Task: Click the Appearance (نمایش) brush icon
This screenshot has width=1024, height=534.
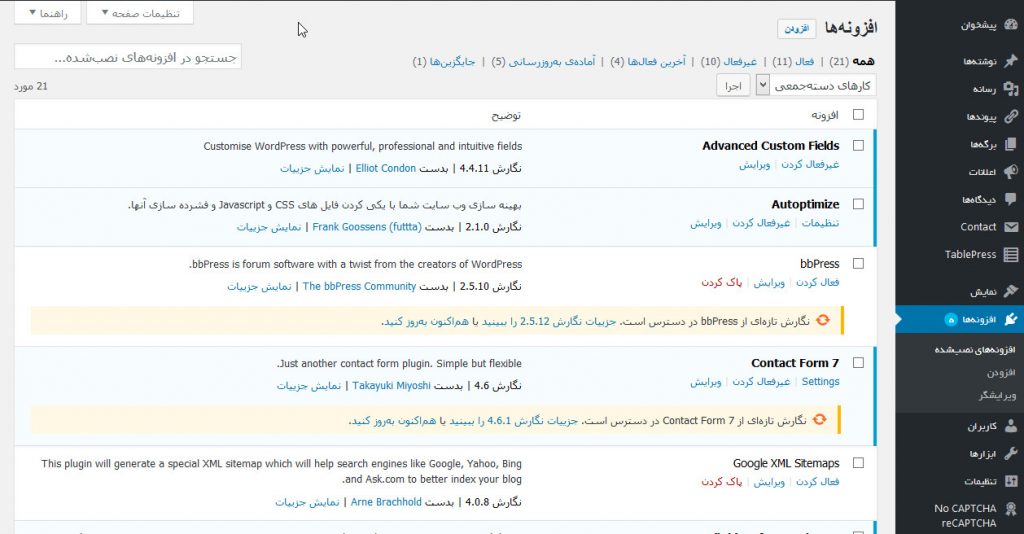Action: coord(1010,291)
